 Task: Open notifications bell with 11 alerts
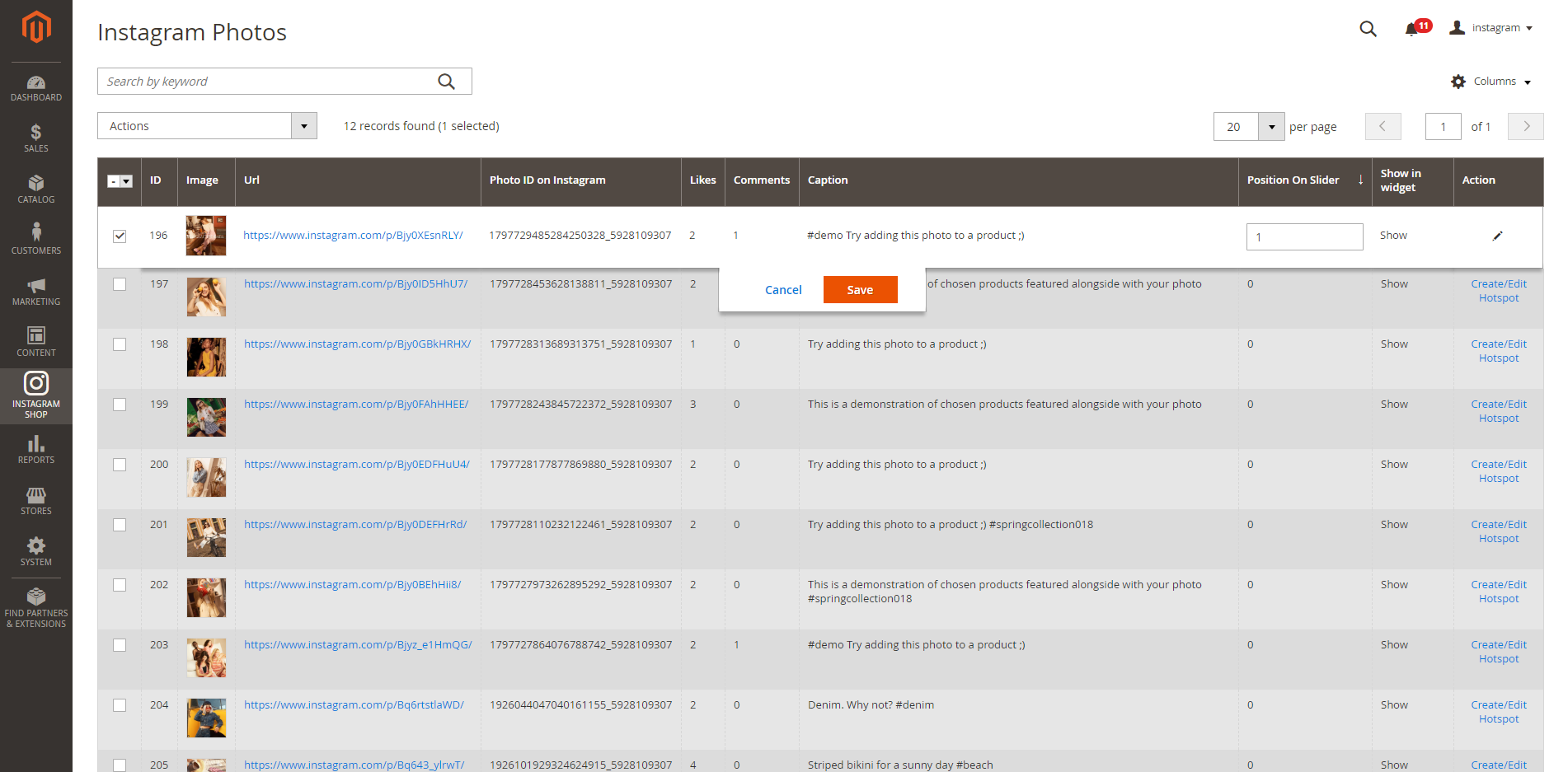click(1417, 28)
